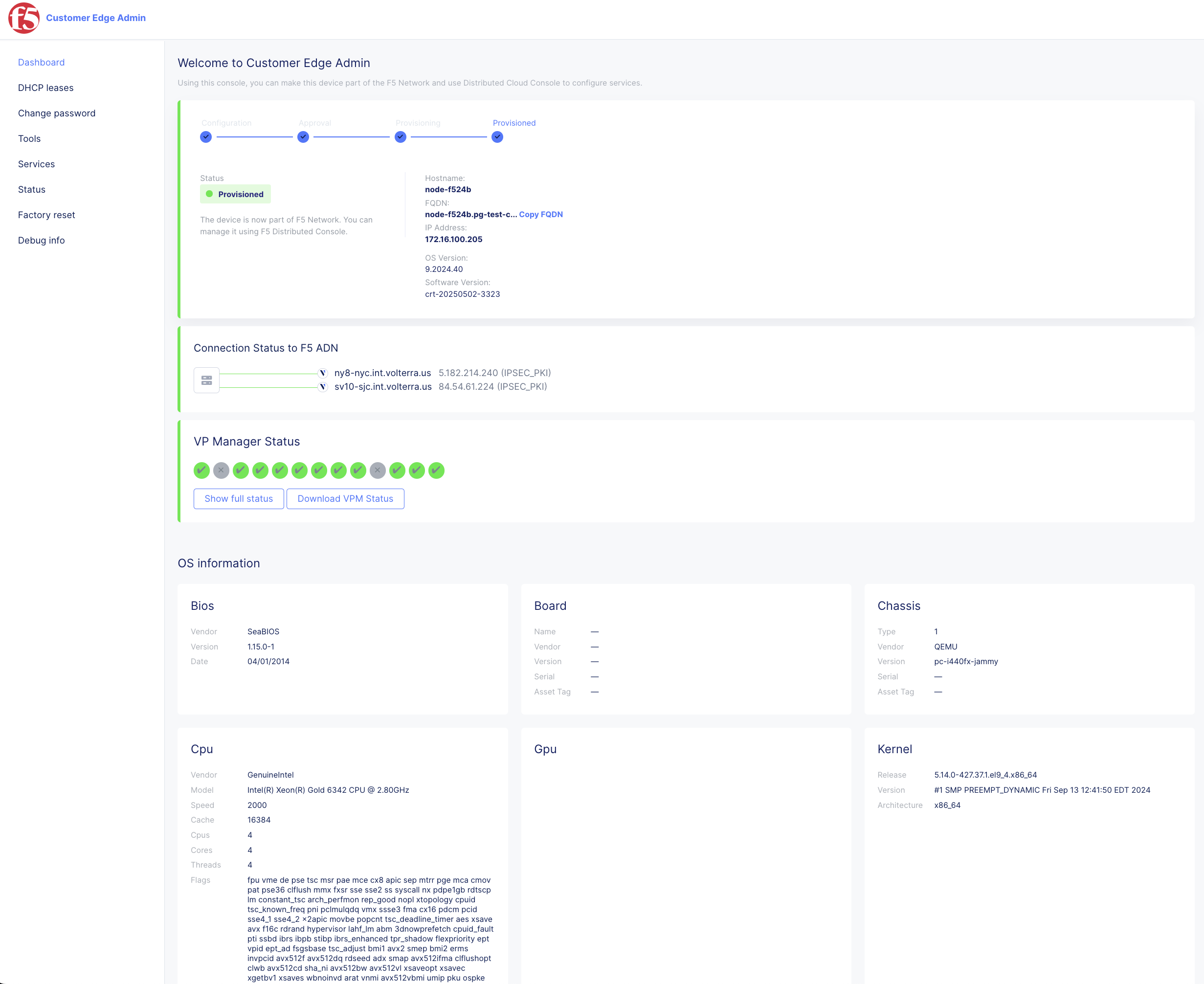Click the second VP Manager icon, a gray X
Viewport: 1204px width, 984px height.
[x=221, y=470]
